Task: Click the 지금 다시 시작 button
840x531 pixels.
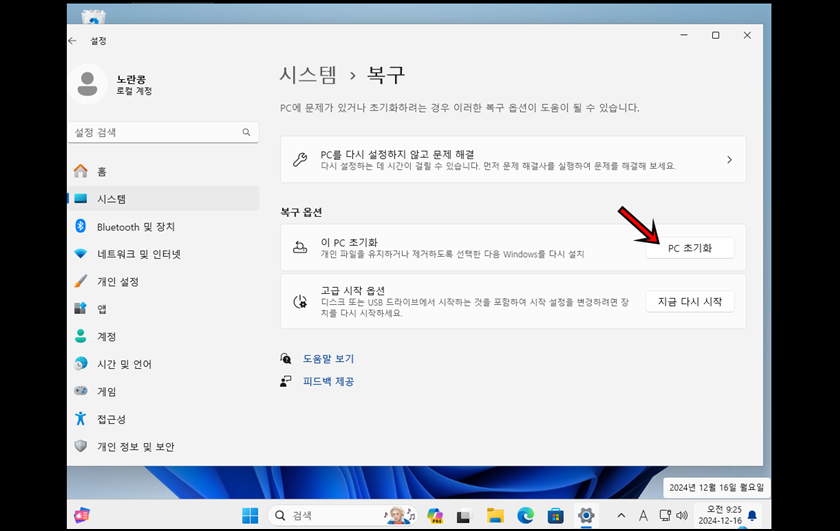Action: (689, 302)
